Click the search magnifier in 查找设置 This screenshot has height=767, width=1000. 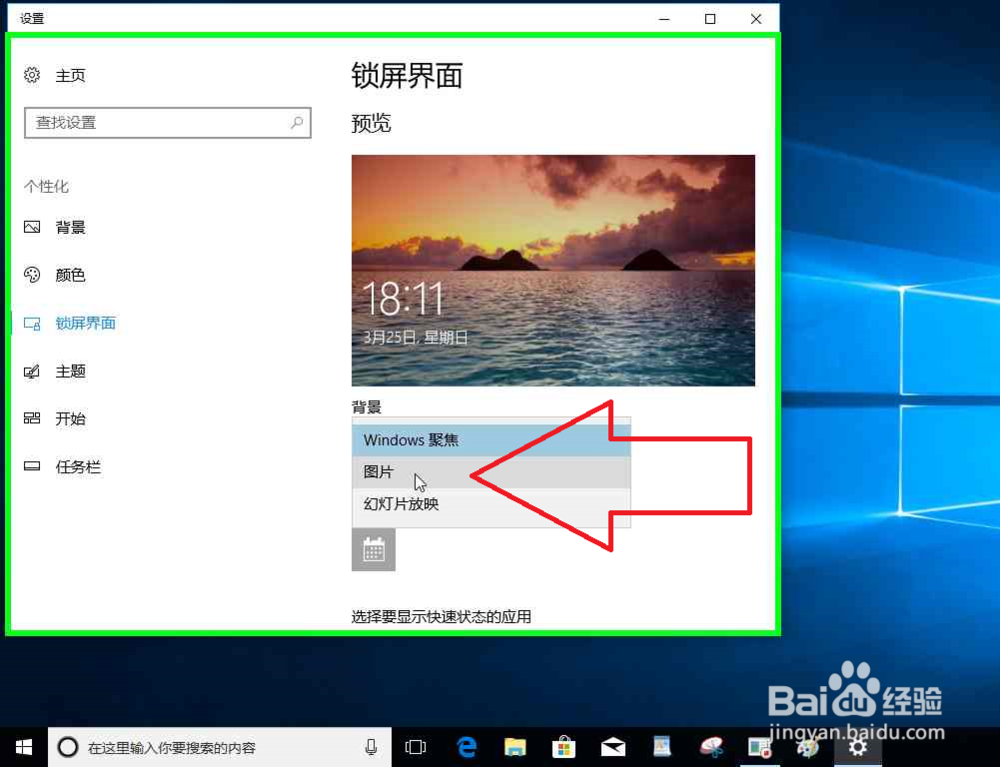tap(295, 122)
